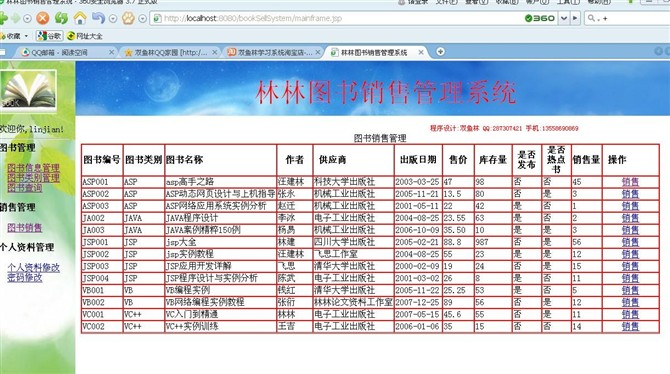Click 销售 link for ASP001 row
Viewport: 670px width, 374px height.
pyautogui.click(x=630, y=182)
